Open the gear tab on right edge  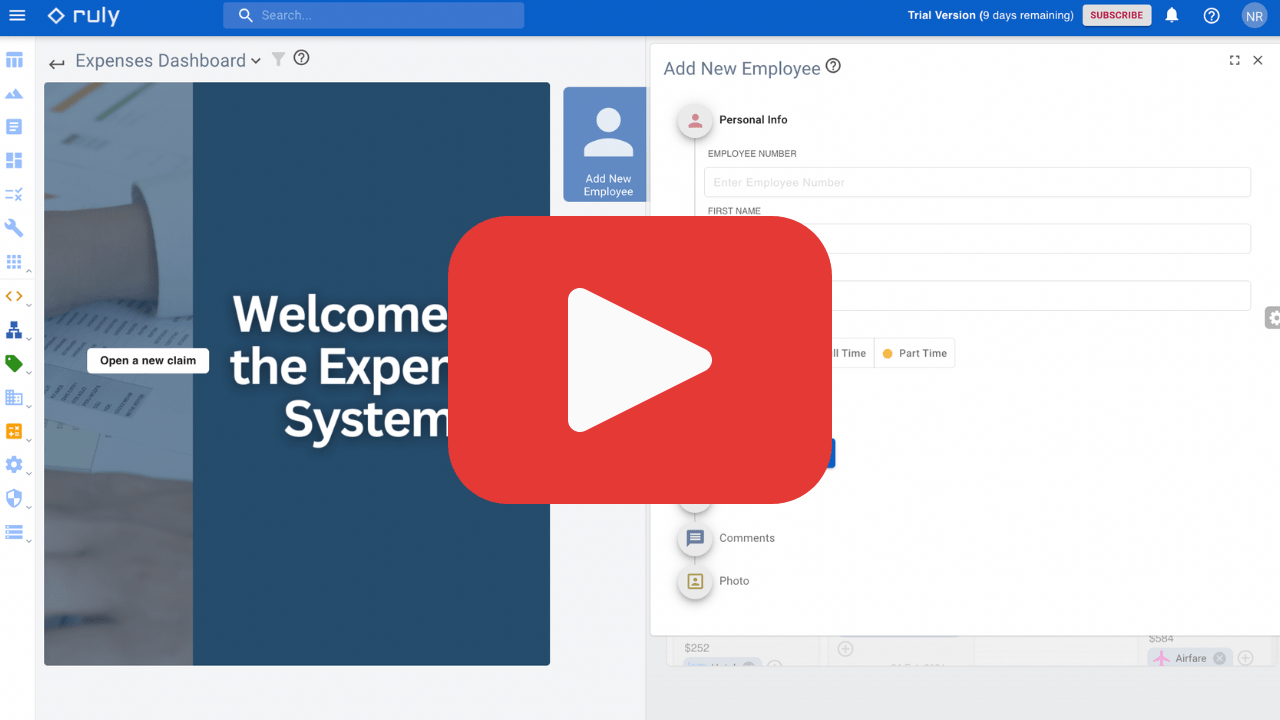coord(1272,318)
